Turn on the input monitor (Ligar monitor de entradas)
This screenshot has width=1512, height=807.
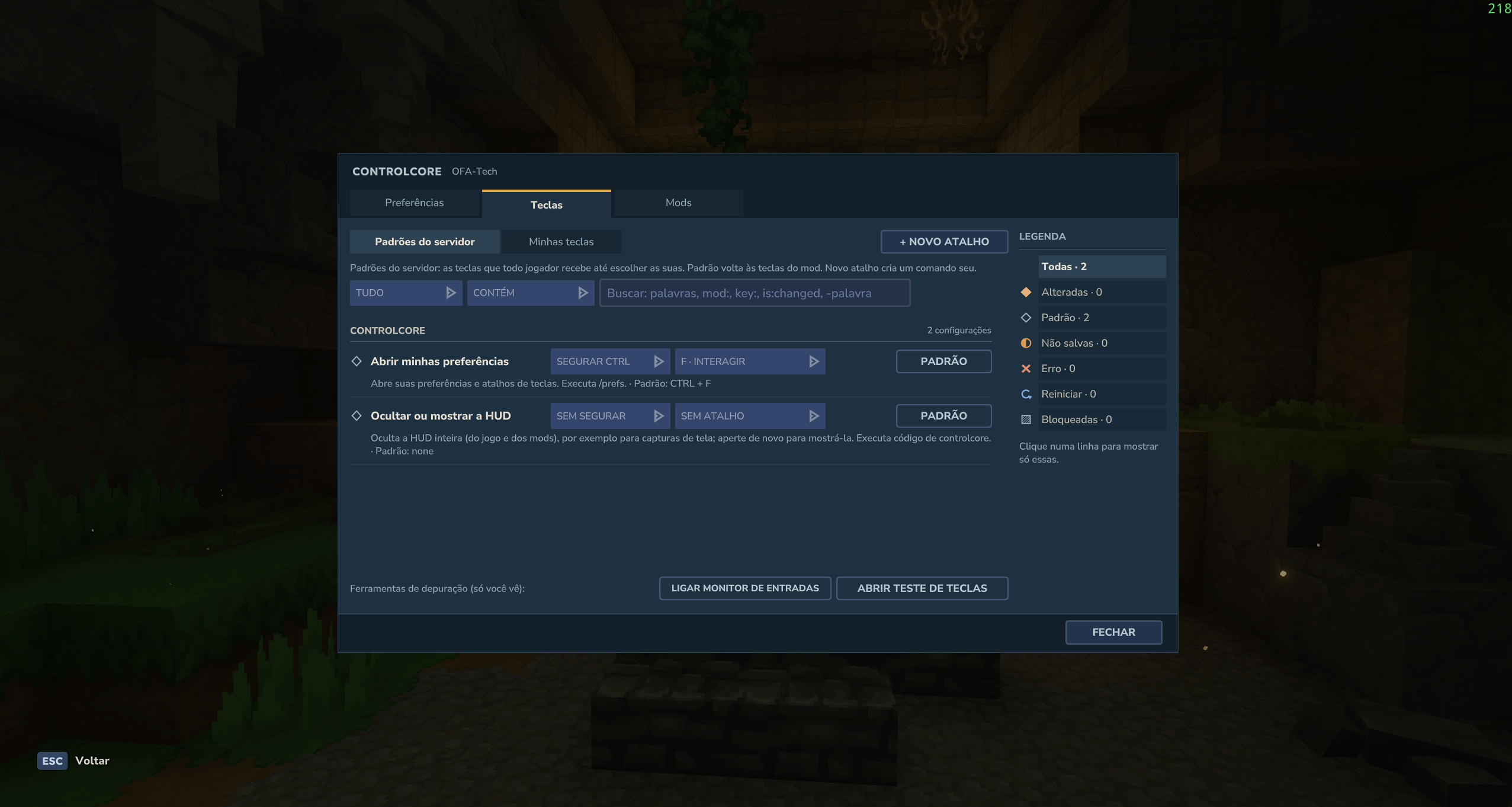coord(745,588)
